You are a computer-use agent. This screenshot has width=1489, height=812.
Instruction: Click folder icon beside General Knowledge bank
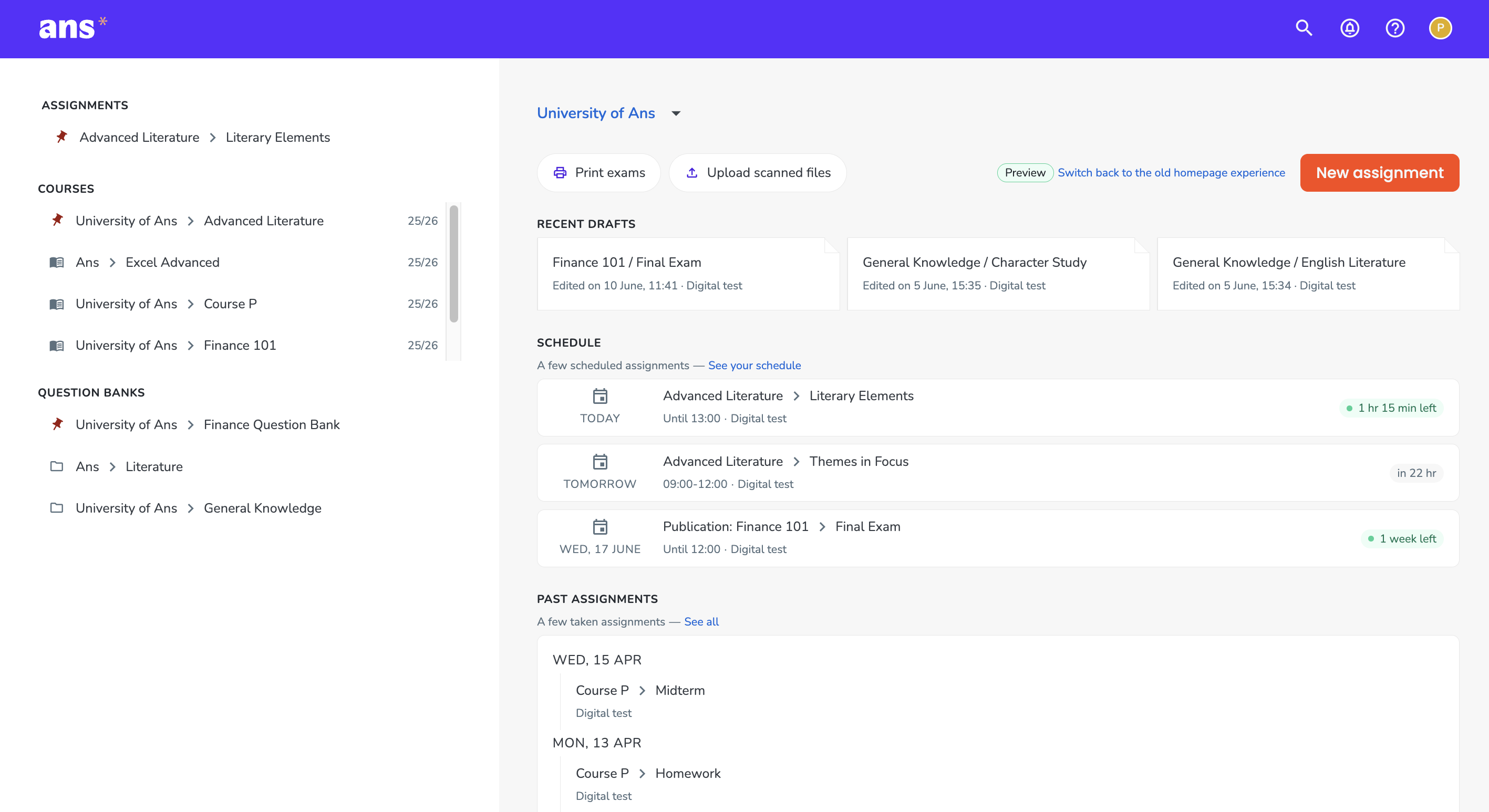pyautogui.click(x=57, y=508)
